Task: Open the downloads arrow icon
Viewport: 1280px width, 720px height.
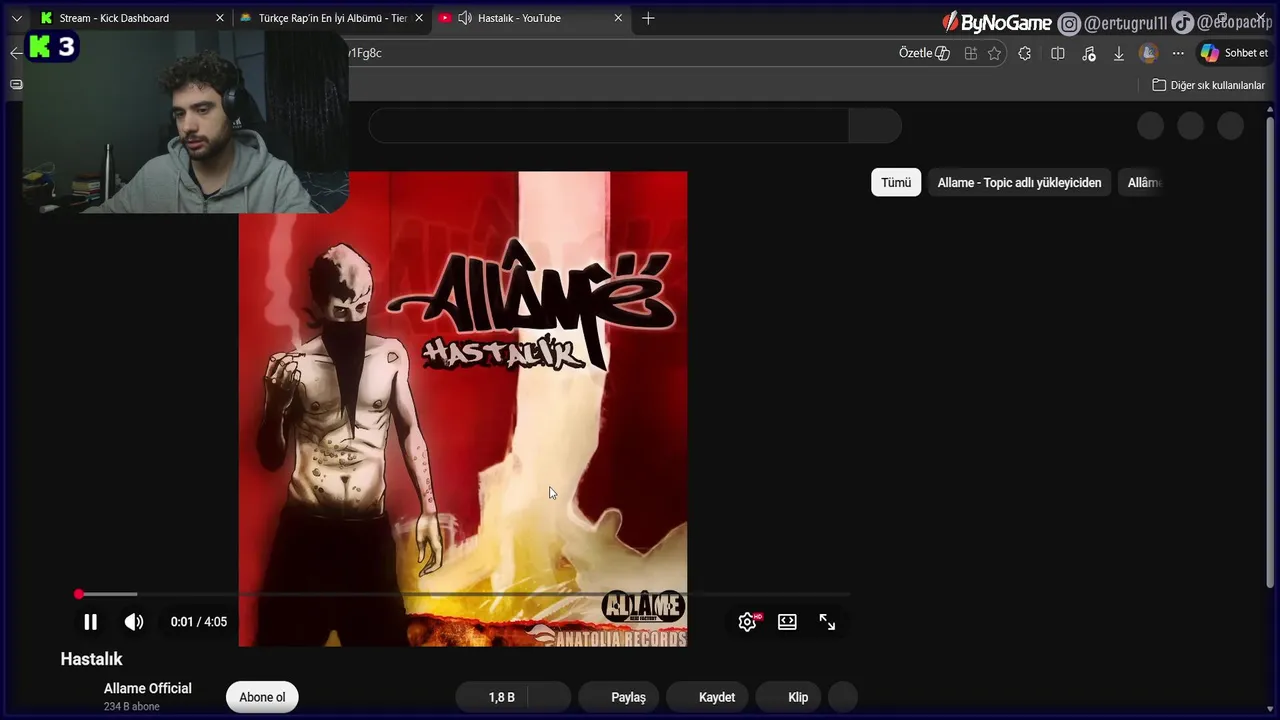Action: (1118, 53)
